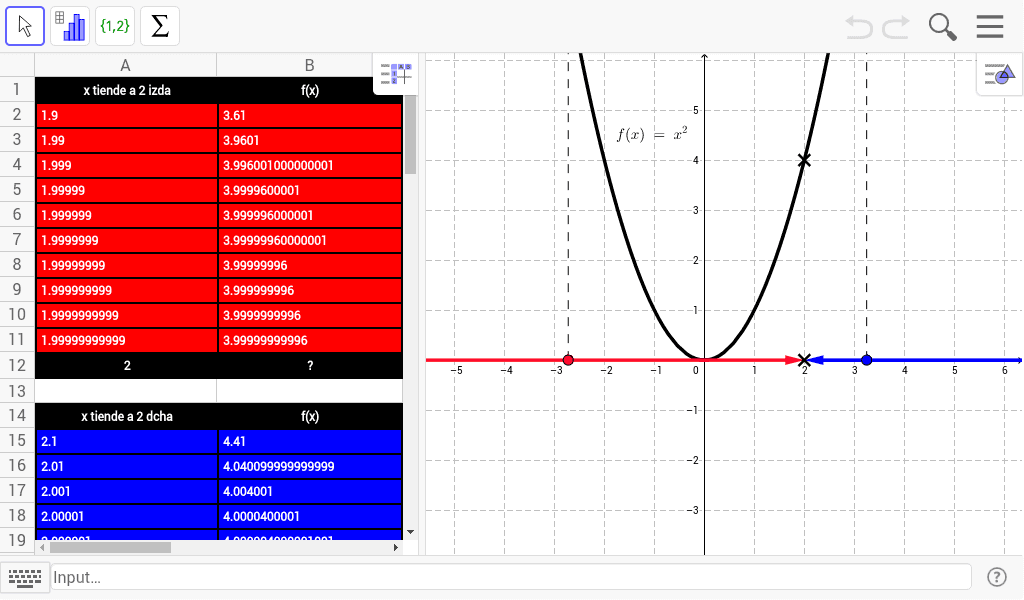Image resolution: width=1024 pixels, height=600 pixels.
Task: Open the One Variable Analysis bar-chart tool
Action: tap(70, 26)
